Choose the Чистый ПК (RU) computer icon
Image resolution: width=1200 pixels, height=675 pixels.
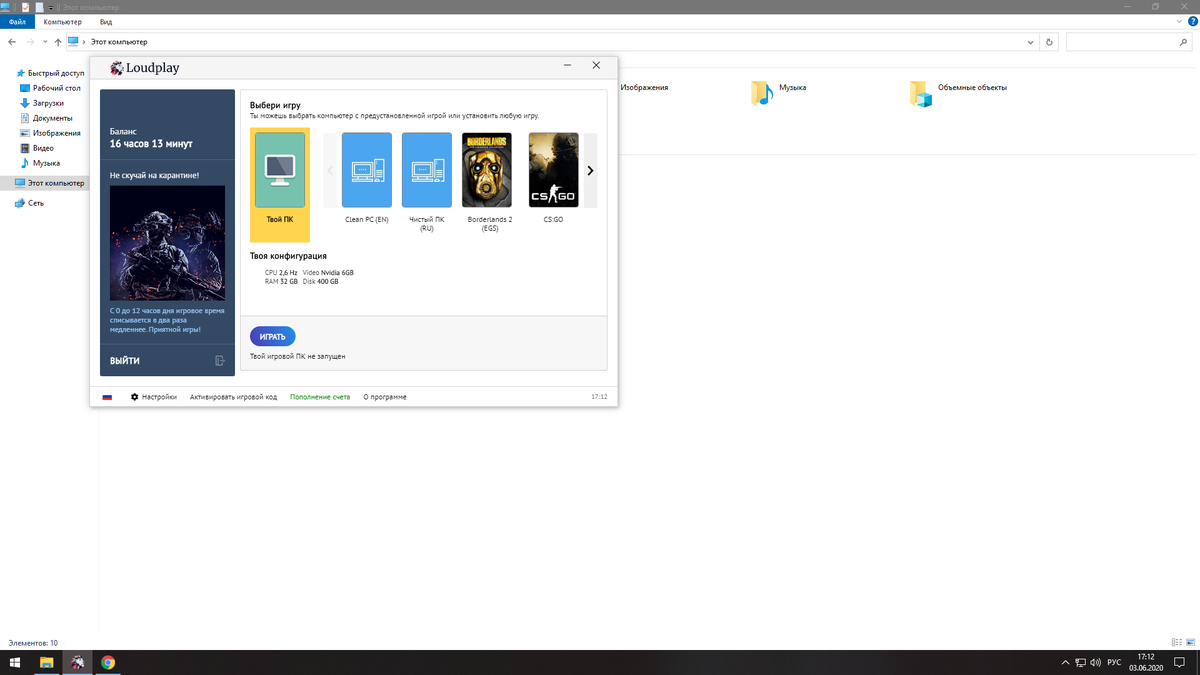tap(427, 170)
